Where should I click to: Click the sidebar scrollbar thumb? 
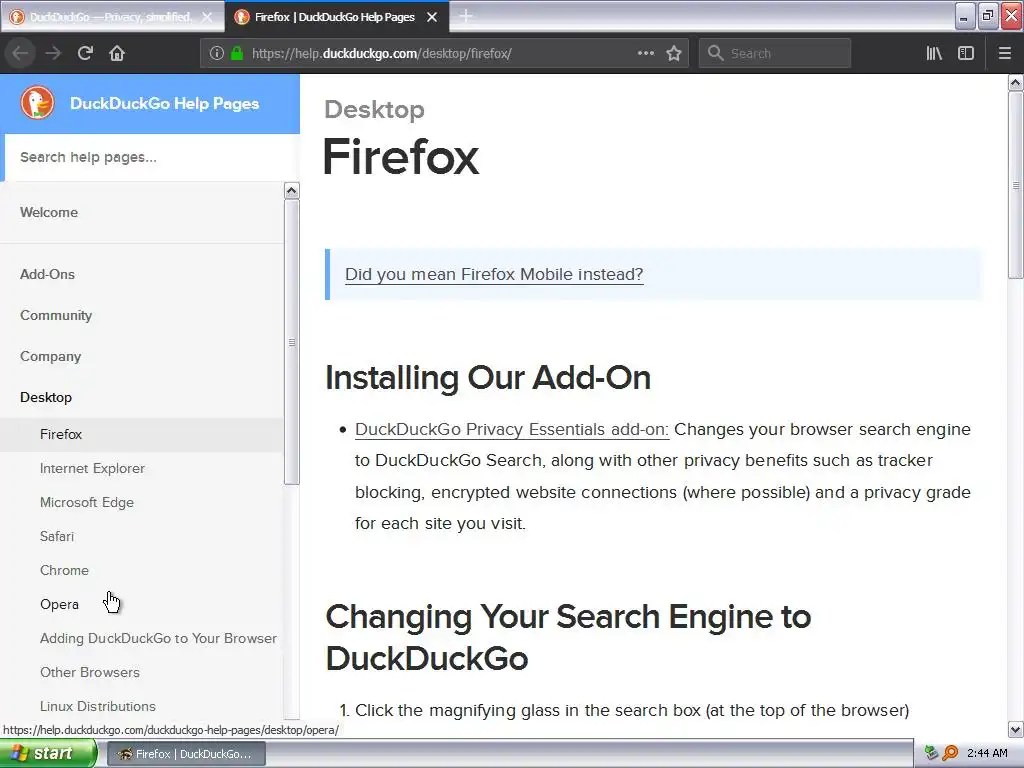(x=292, y=342)
